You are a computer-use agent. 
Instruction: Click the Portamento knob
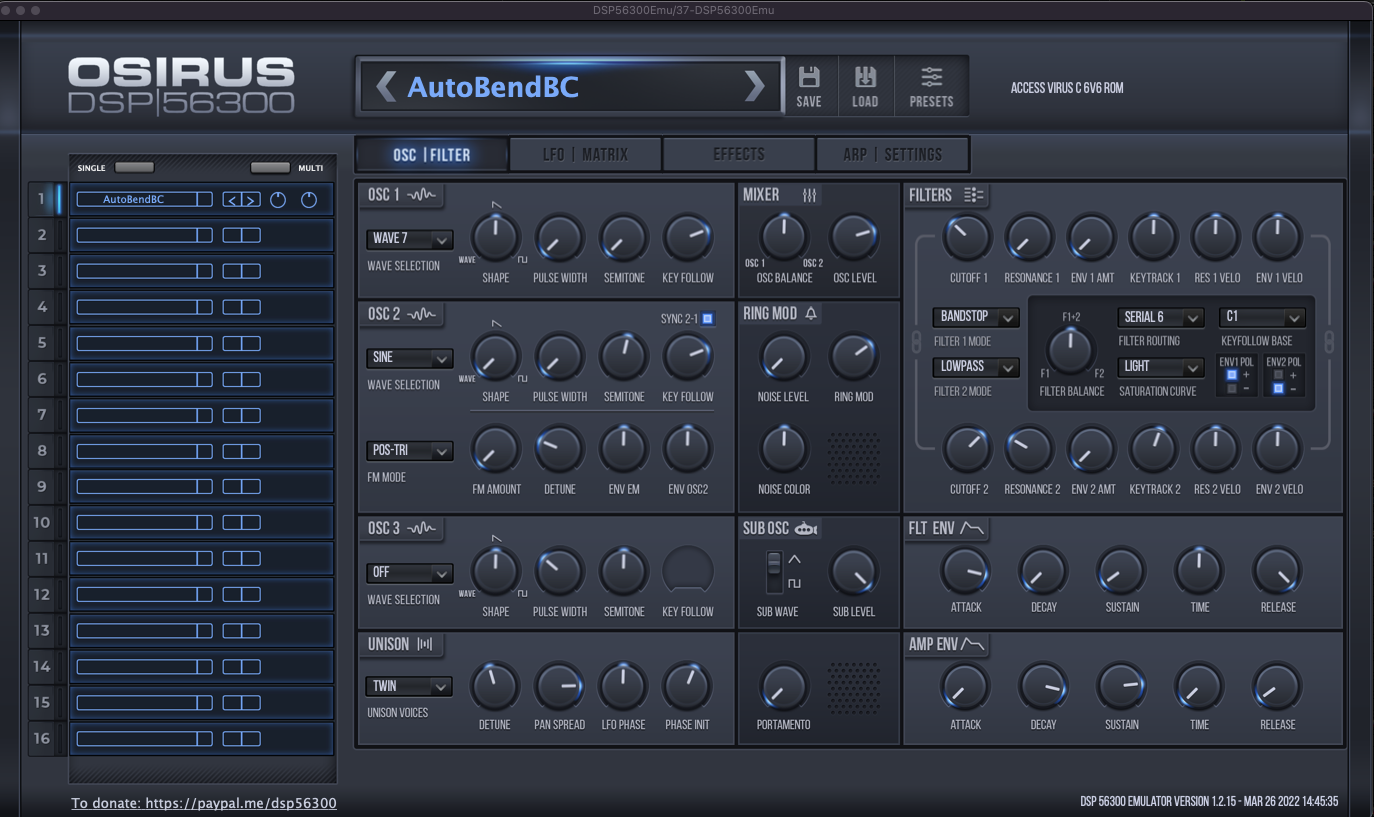[x=783, y=687]
